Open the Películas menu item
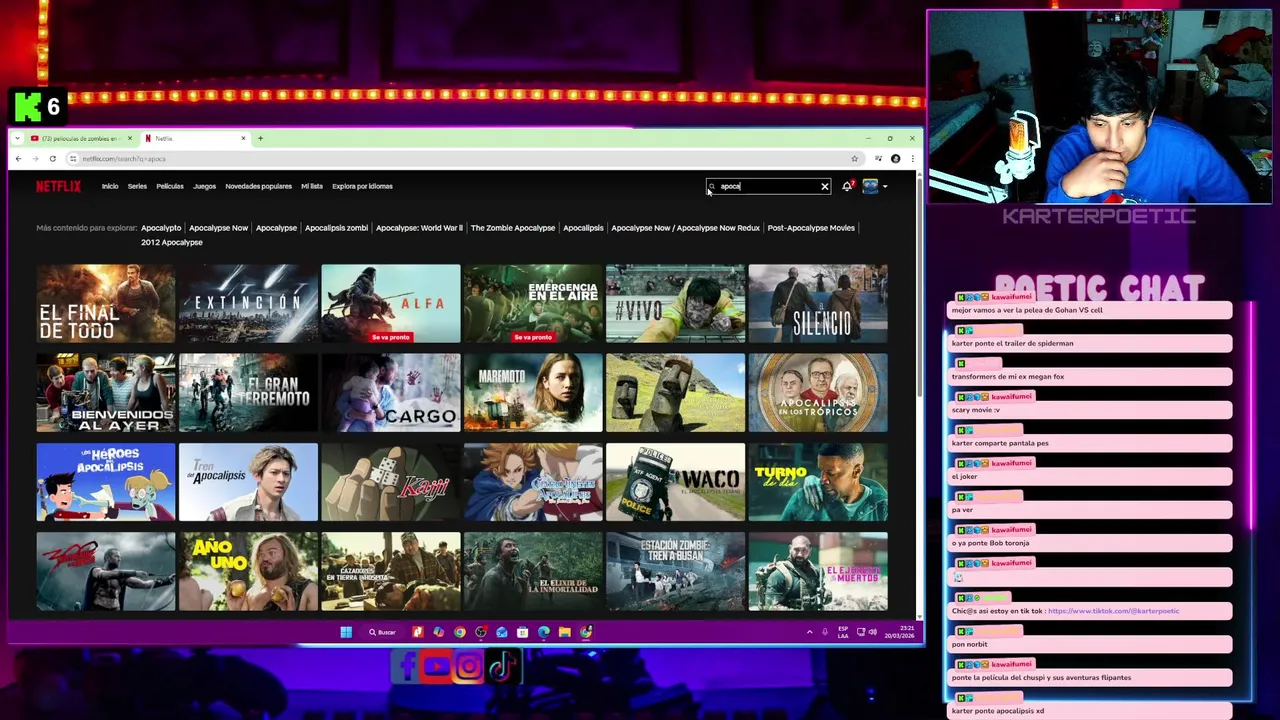Image resolution: width=1280 pixels, height=720 pixels. point(170,186)
